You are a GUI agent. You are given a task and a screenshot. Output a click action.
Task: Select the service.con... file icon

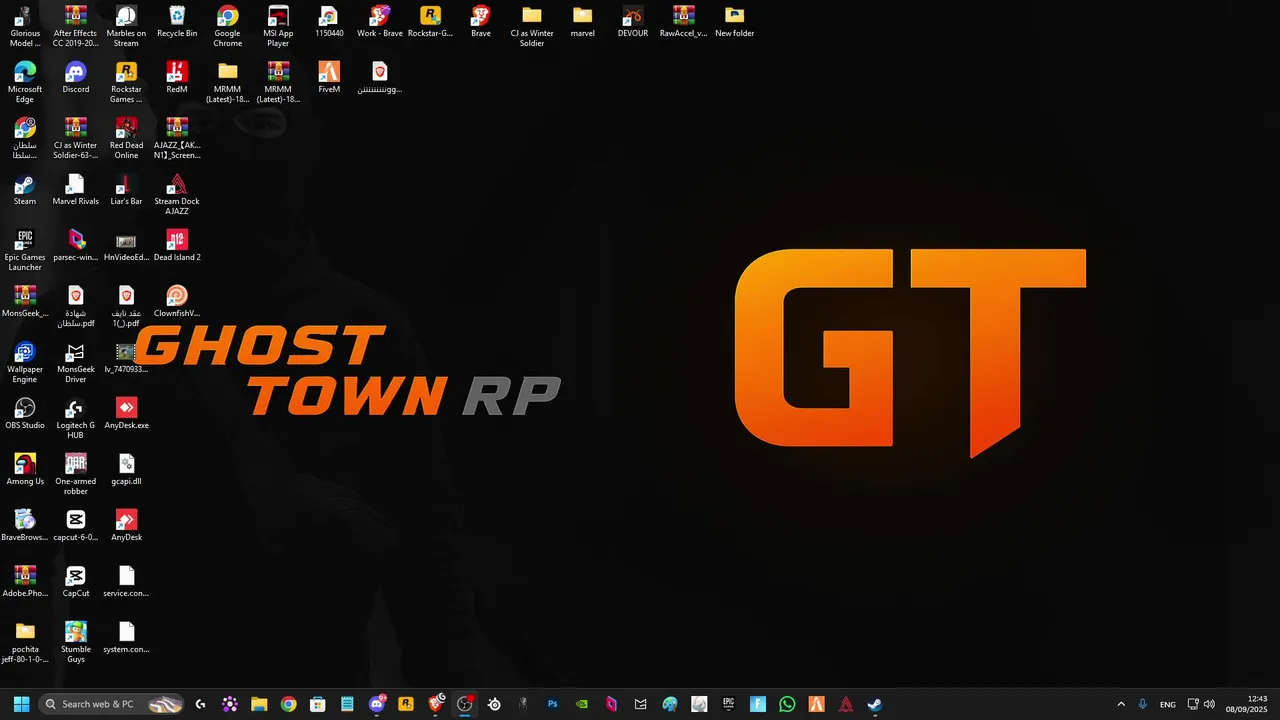126,582
